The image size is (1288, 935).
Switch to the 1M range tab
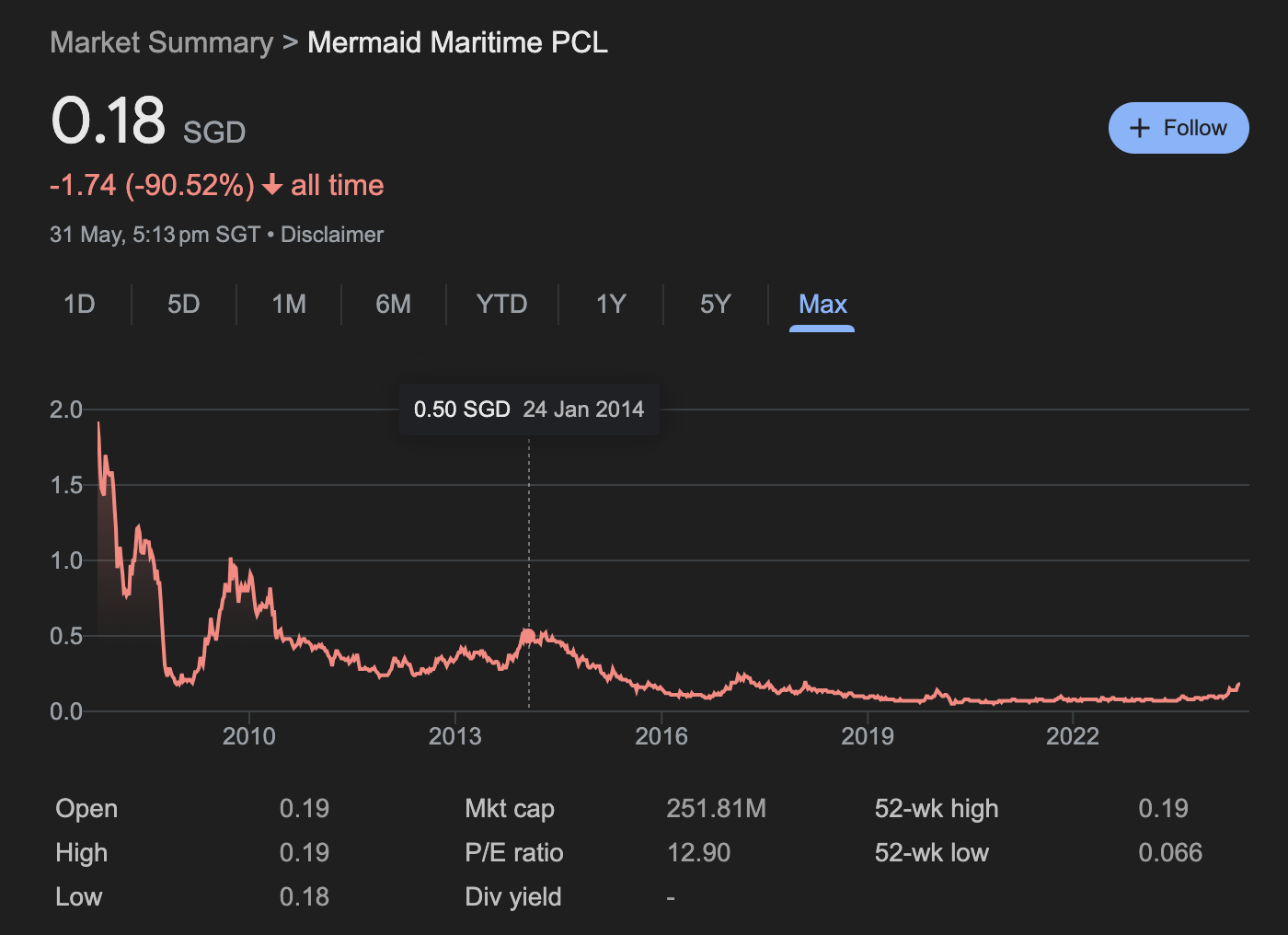point(289,305)
